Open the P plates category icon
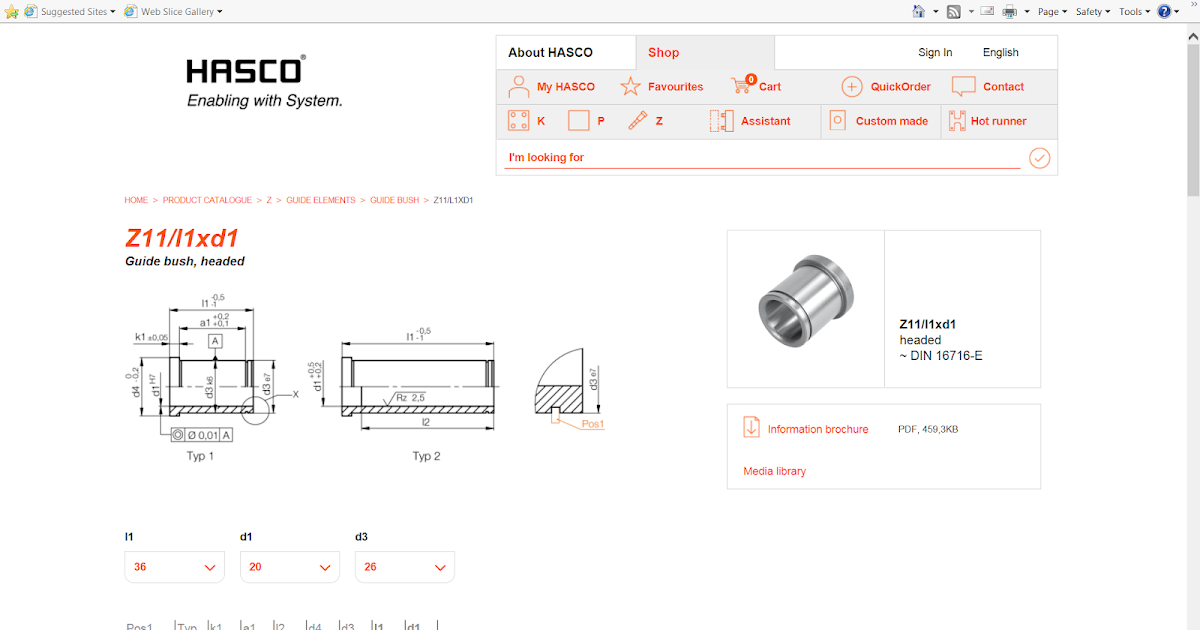This screenshot has width=1200, height=630. (x=577, y=120)
